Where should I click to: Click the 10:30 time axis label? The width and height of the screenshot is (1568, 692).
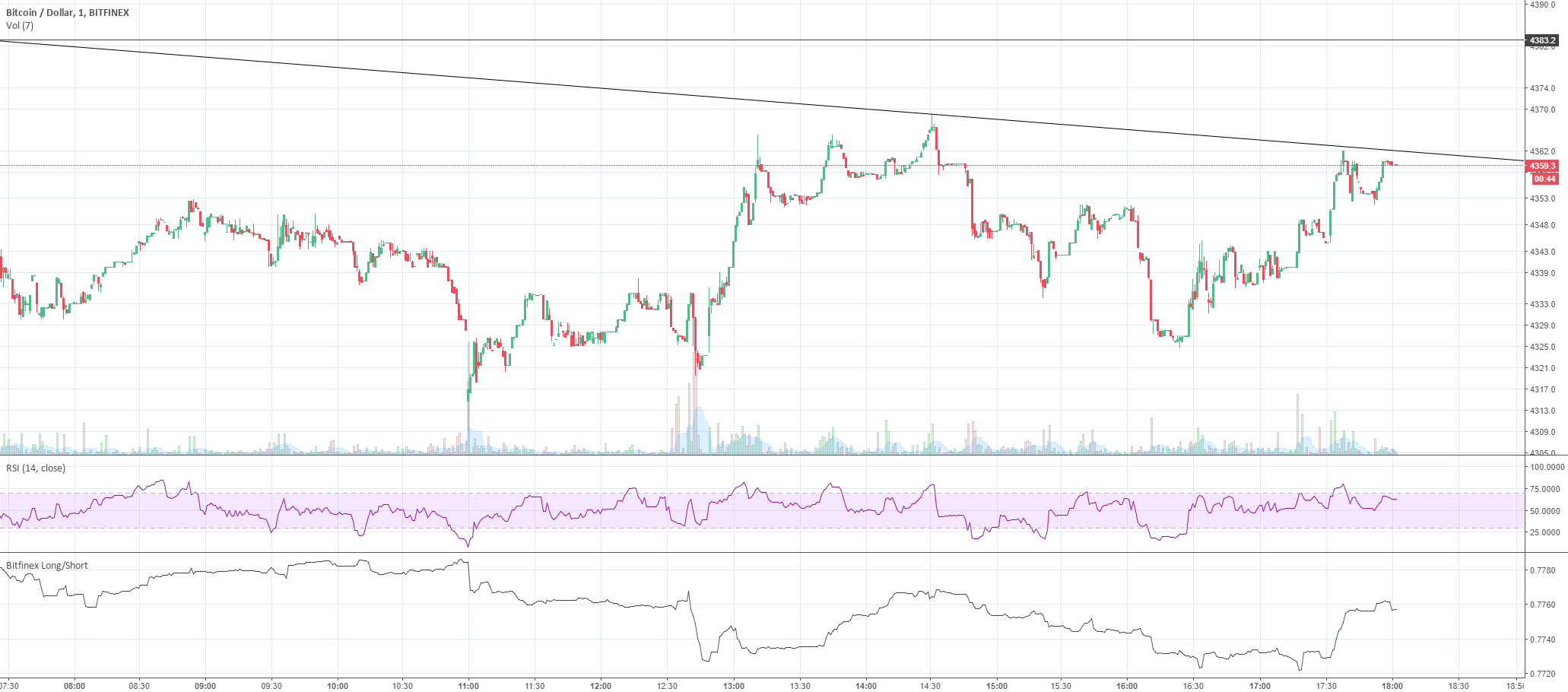pos(403,686)
